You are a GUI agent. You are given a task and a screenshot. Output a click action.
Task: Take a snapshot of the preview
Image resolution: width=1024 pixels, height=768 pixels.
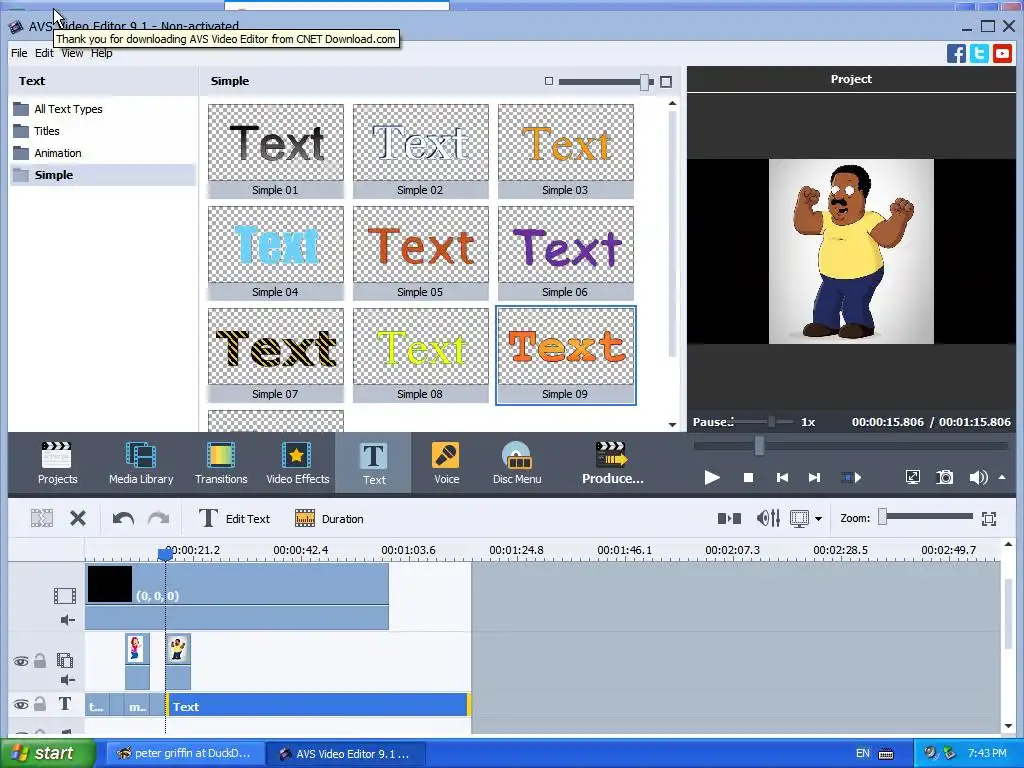click(x=945, y=477)
